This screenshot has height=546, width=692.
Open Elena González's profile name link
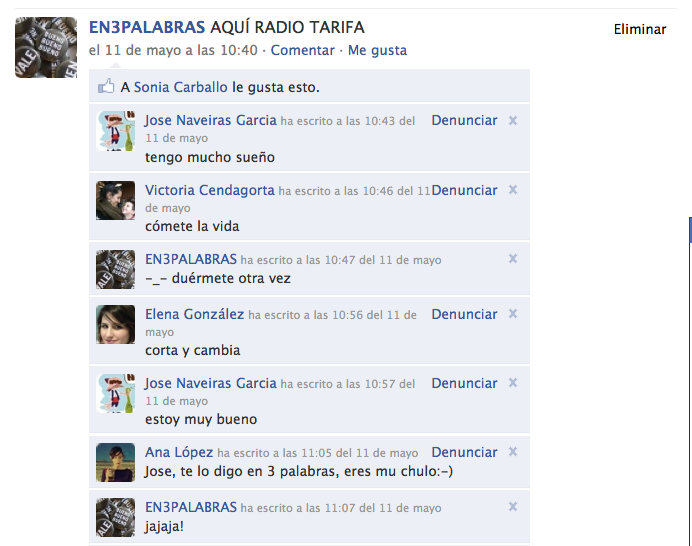195,314
